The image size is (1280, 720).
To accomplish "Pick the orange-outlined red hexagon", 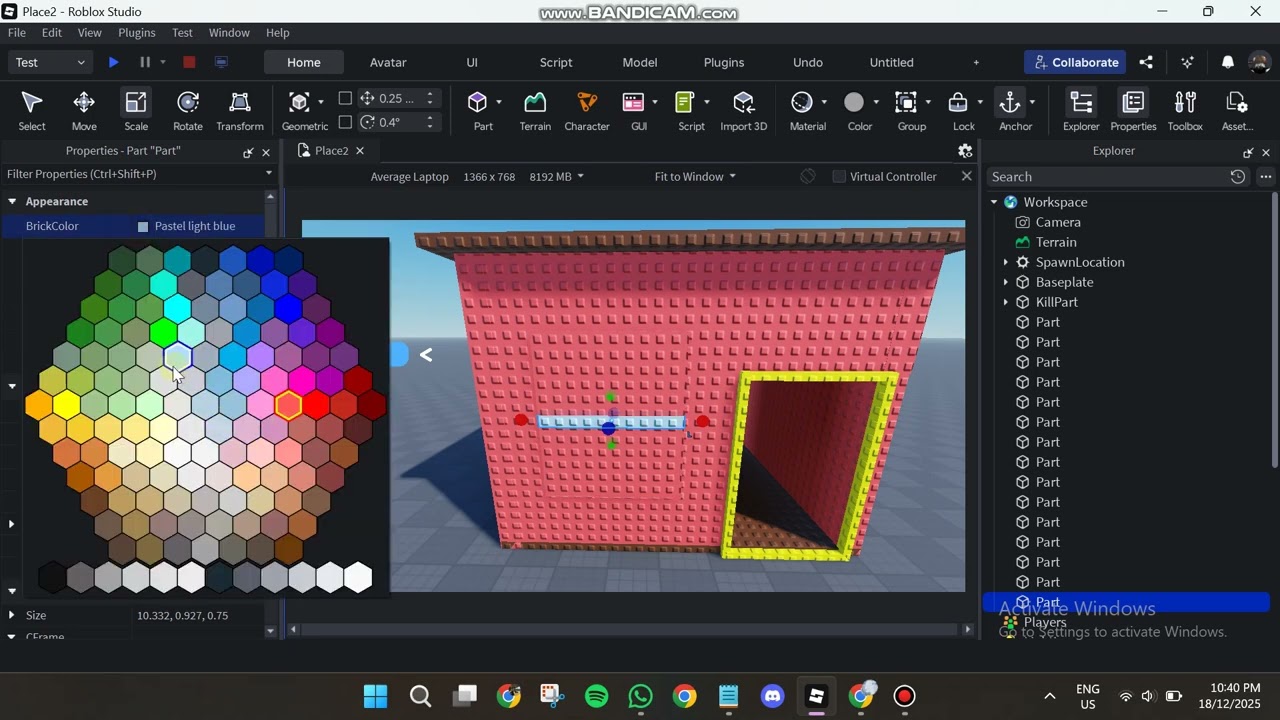I will [288, 405].
